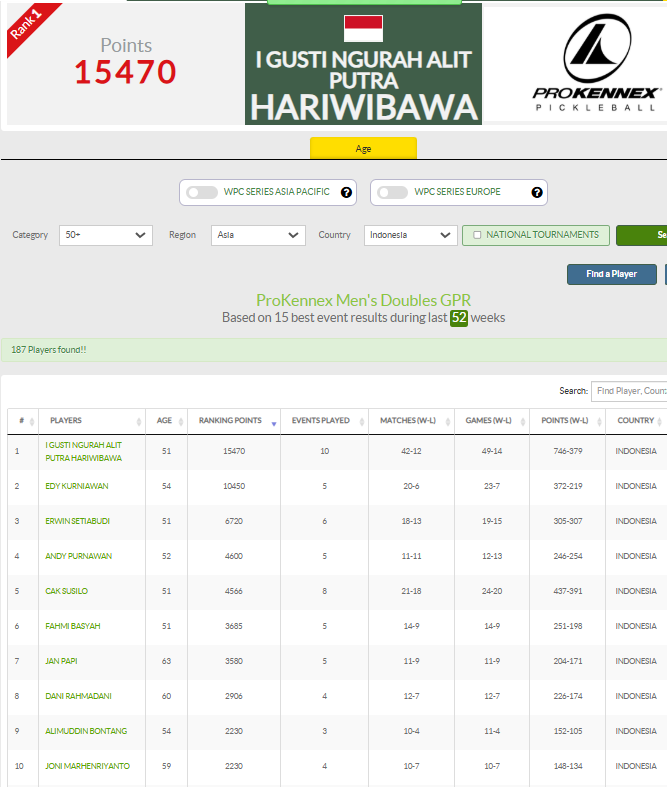The image size is (667, 787).
Task: Focus the Find Player search field
Action: click(x=629, y=391)
